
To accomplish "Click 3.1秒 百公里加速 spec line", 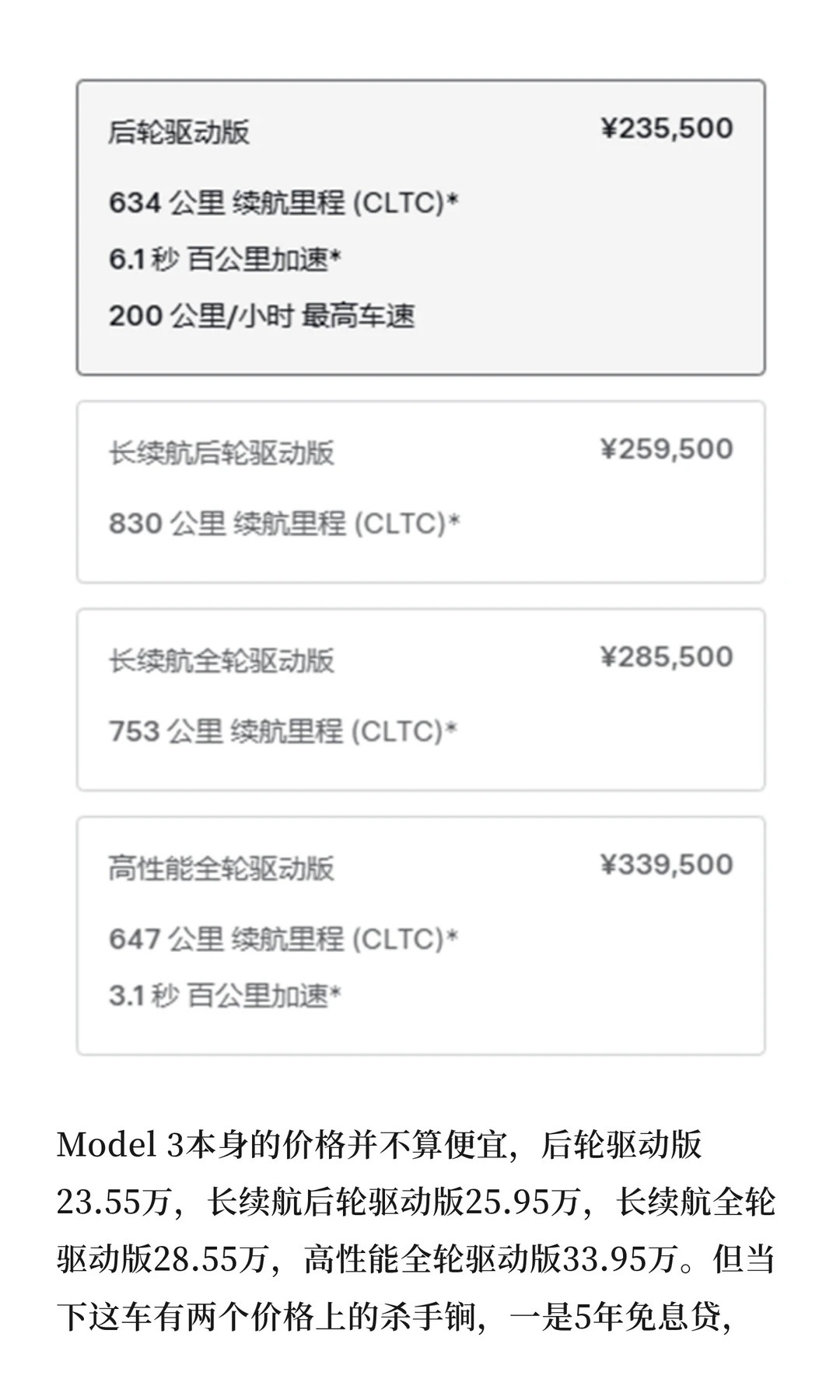I will click(x=225, y=995).
